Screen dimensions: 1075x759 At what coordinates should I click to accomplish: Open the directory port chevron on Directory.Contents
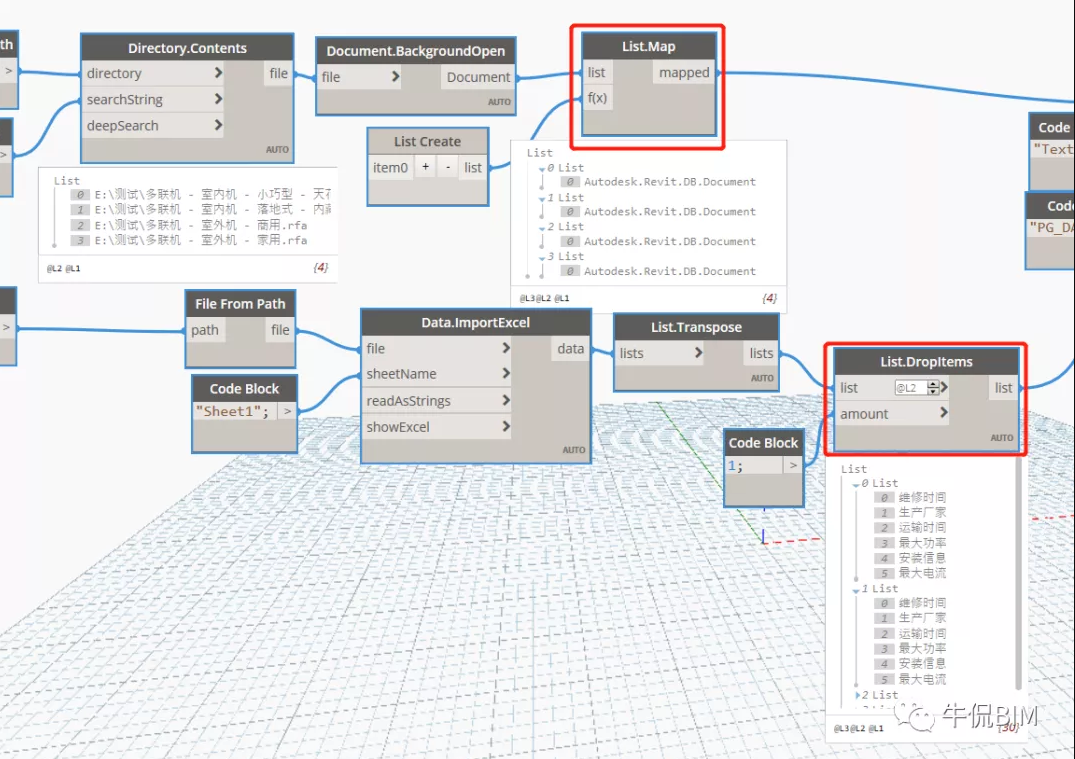(x=218, y=73)
